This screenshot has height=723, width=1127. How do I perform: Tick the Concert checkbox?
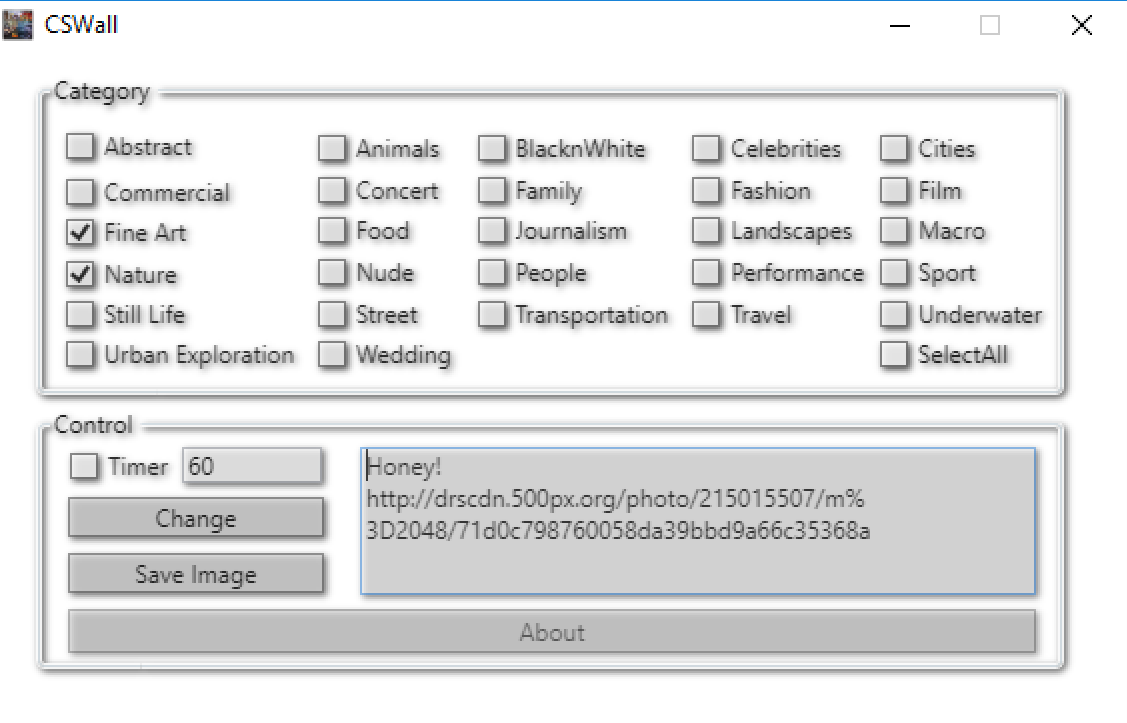(x=332, y=190)
